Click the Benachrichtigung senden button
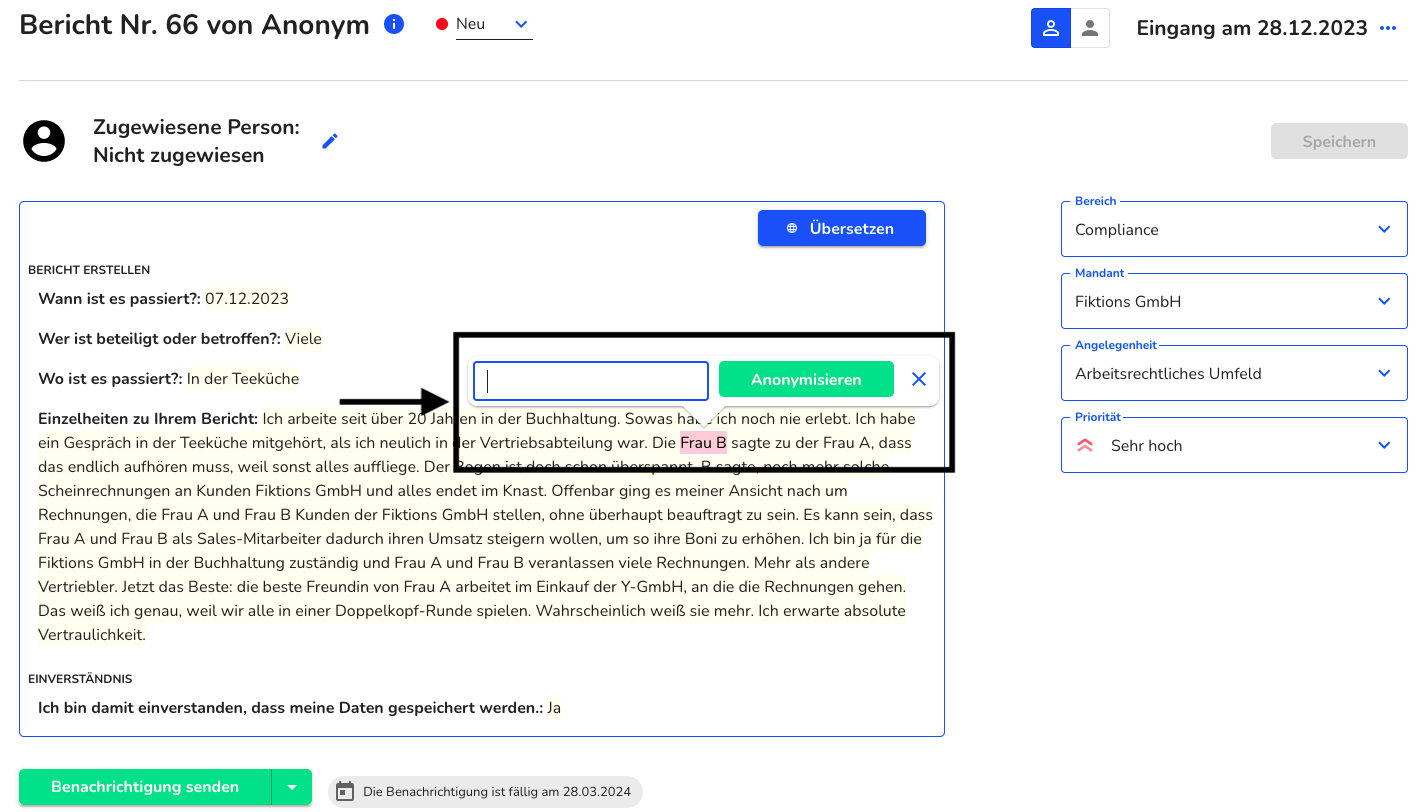 point(145,787)
